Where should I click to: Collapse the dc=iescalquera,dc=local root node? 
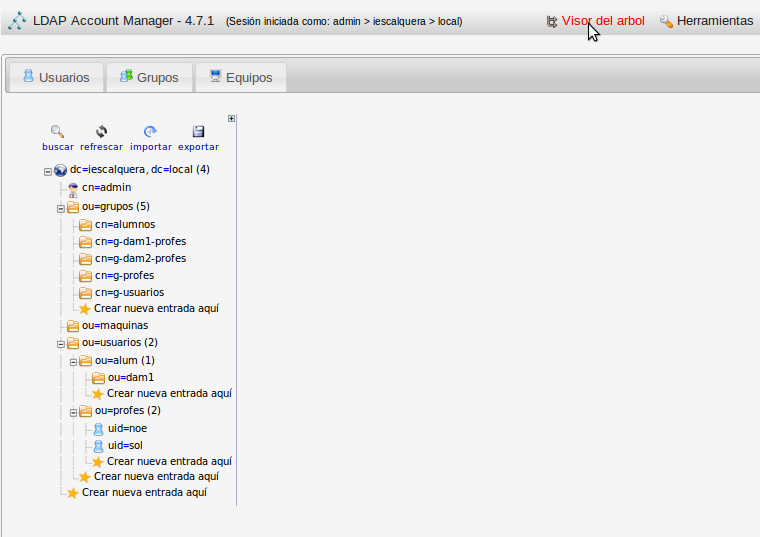click(x=48, y=172)
